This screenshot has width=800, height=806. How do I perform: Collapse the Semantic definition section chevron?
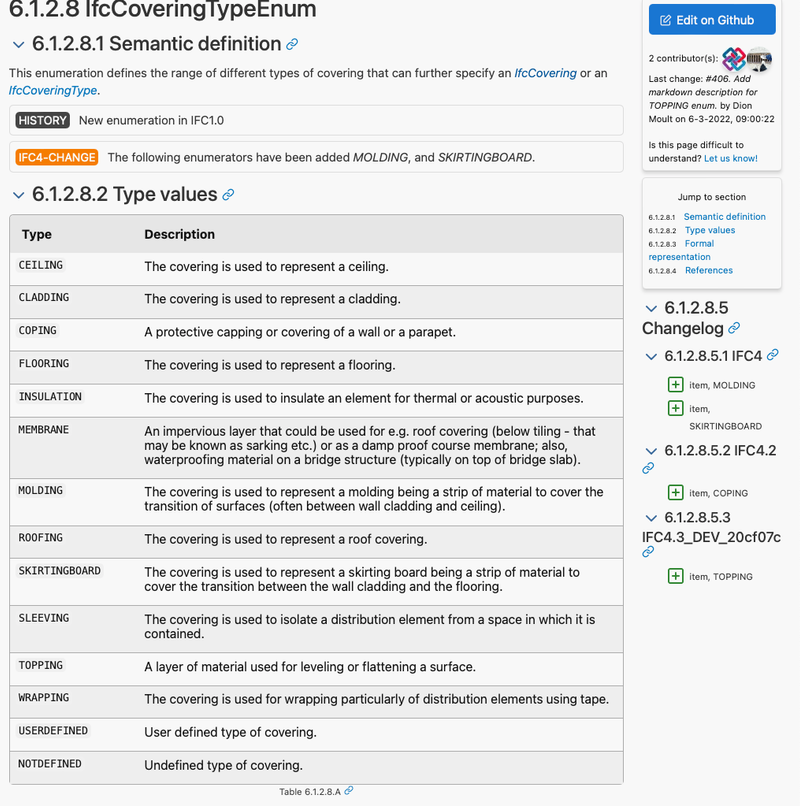point(17,44)
